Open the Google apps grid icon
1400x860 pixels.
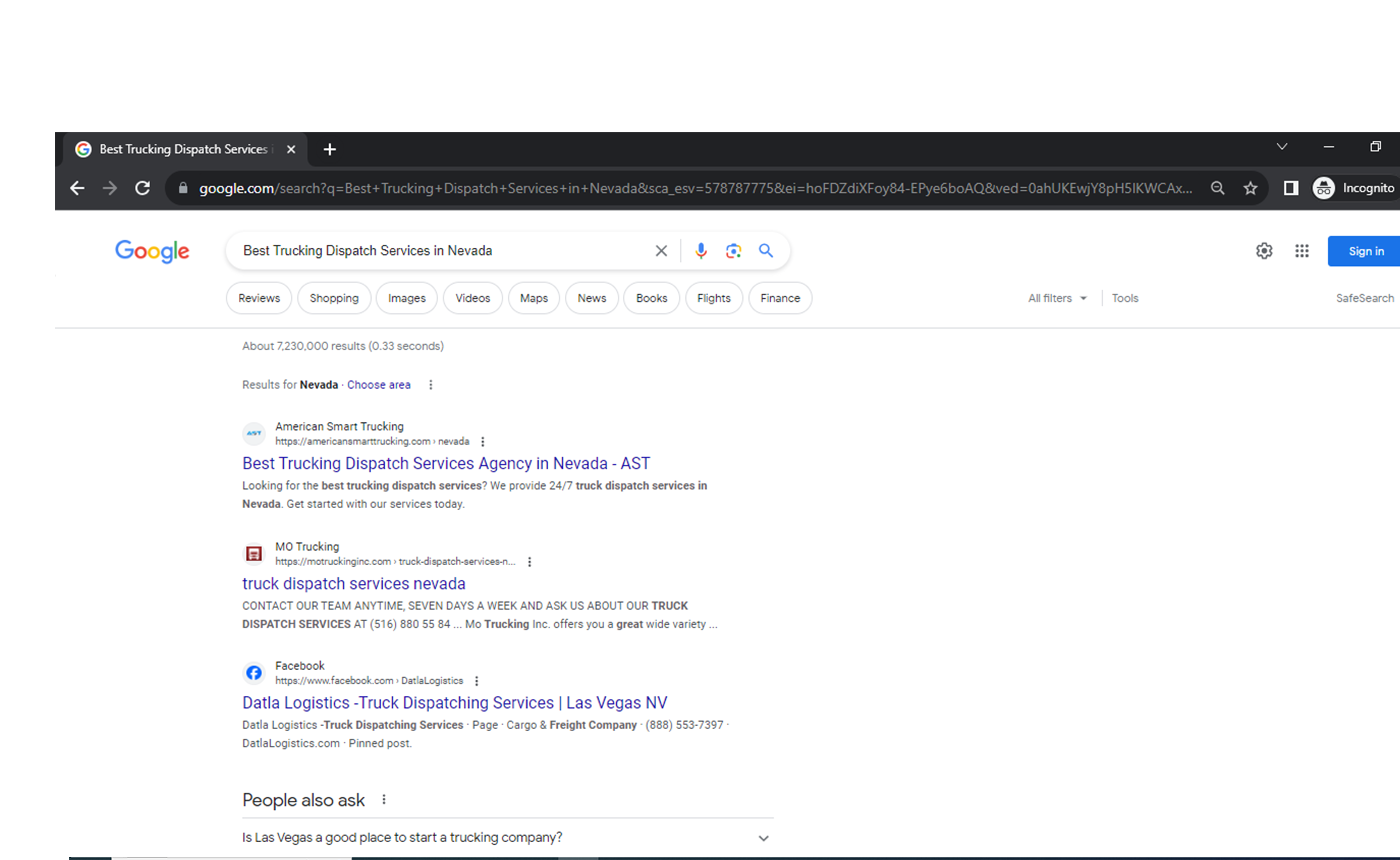pos(1301,251)
